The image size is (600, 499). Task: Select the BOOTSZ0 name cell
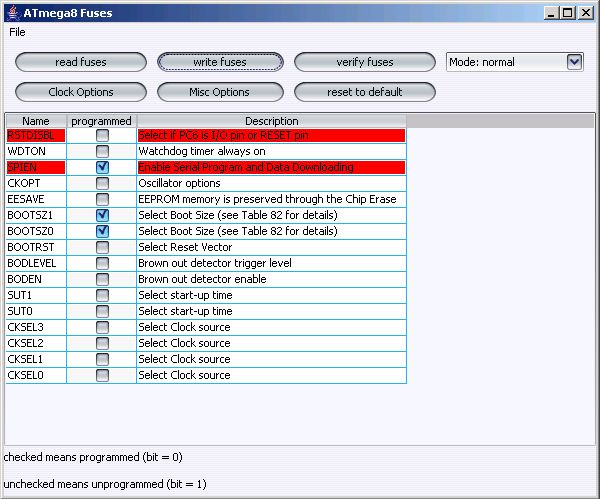36,231
